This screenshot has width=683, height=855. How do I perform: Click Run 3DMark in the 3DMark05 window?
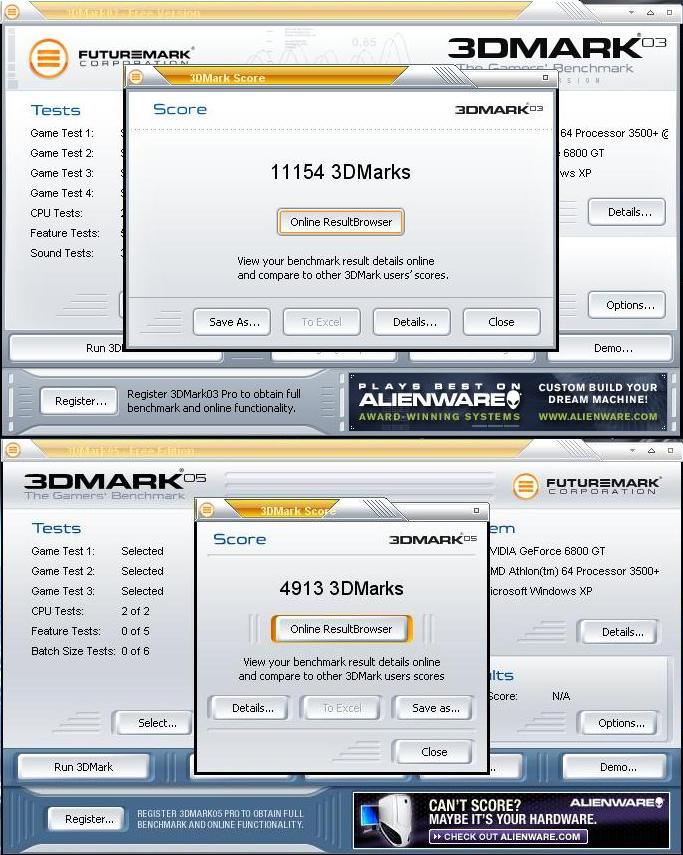click(x=83, y=767)
